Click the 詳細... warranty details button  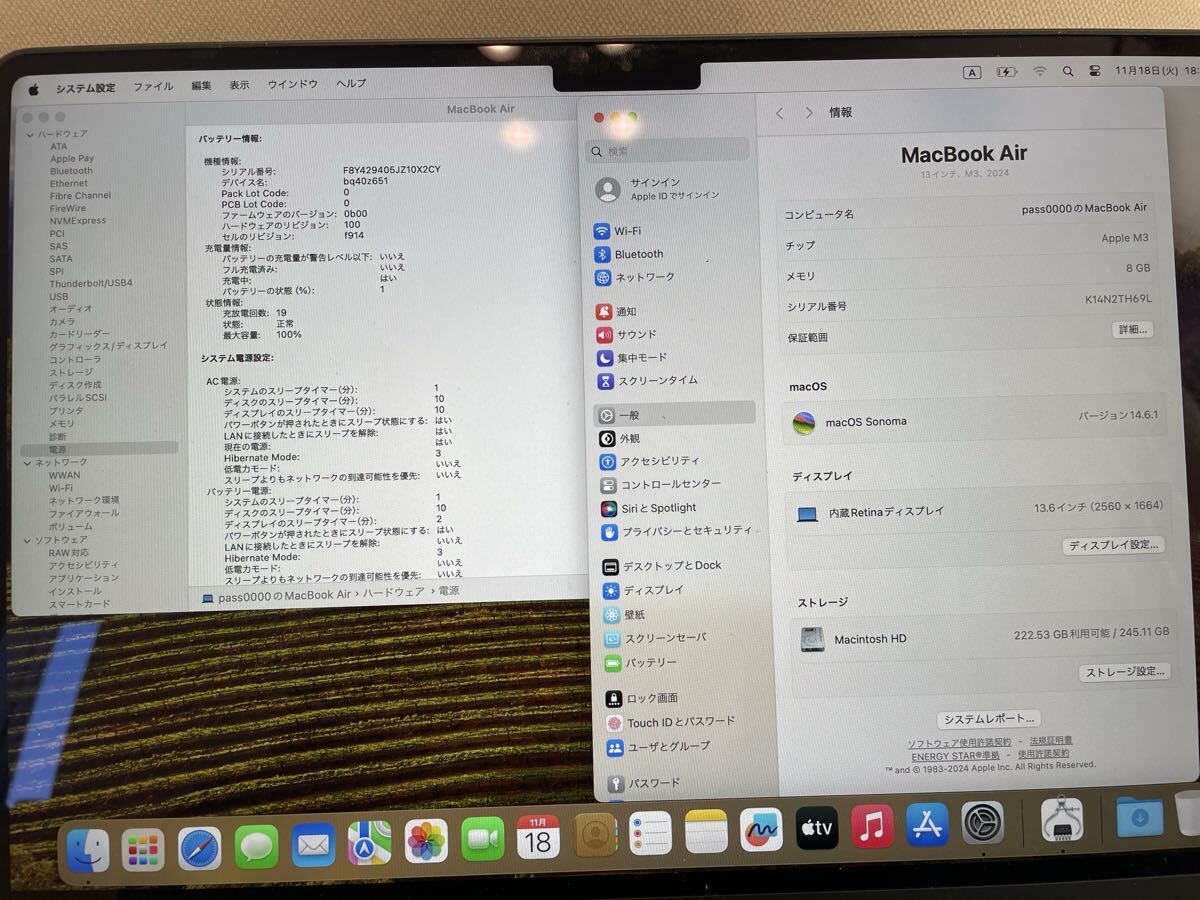click(x=1132, y=329)
